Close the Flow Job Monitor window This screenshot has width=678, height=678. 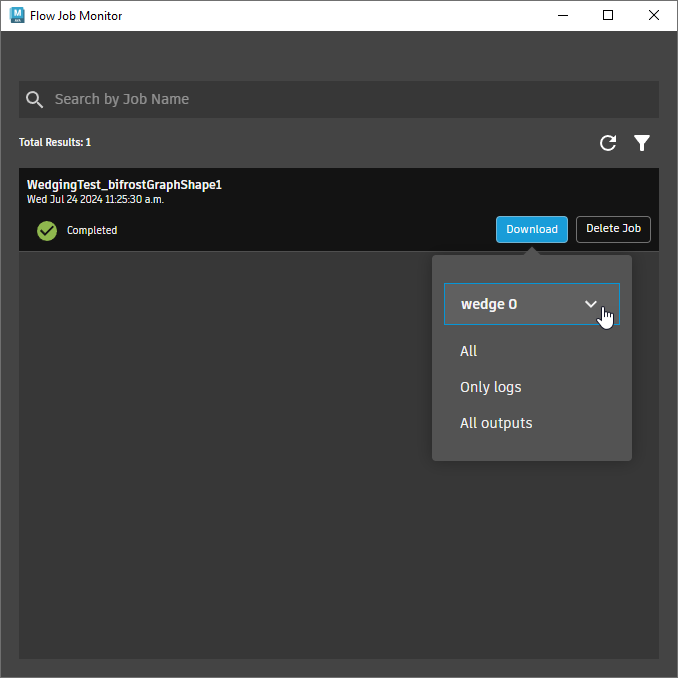click(x=653, y=16)
